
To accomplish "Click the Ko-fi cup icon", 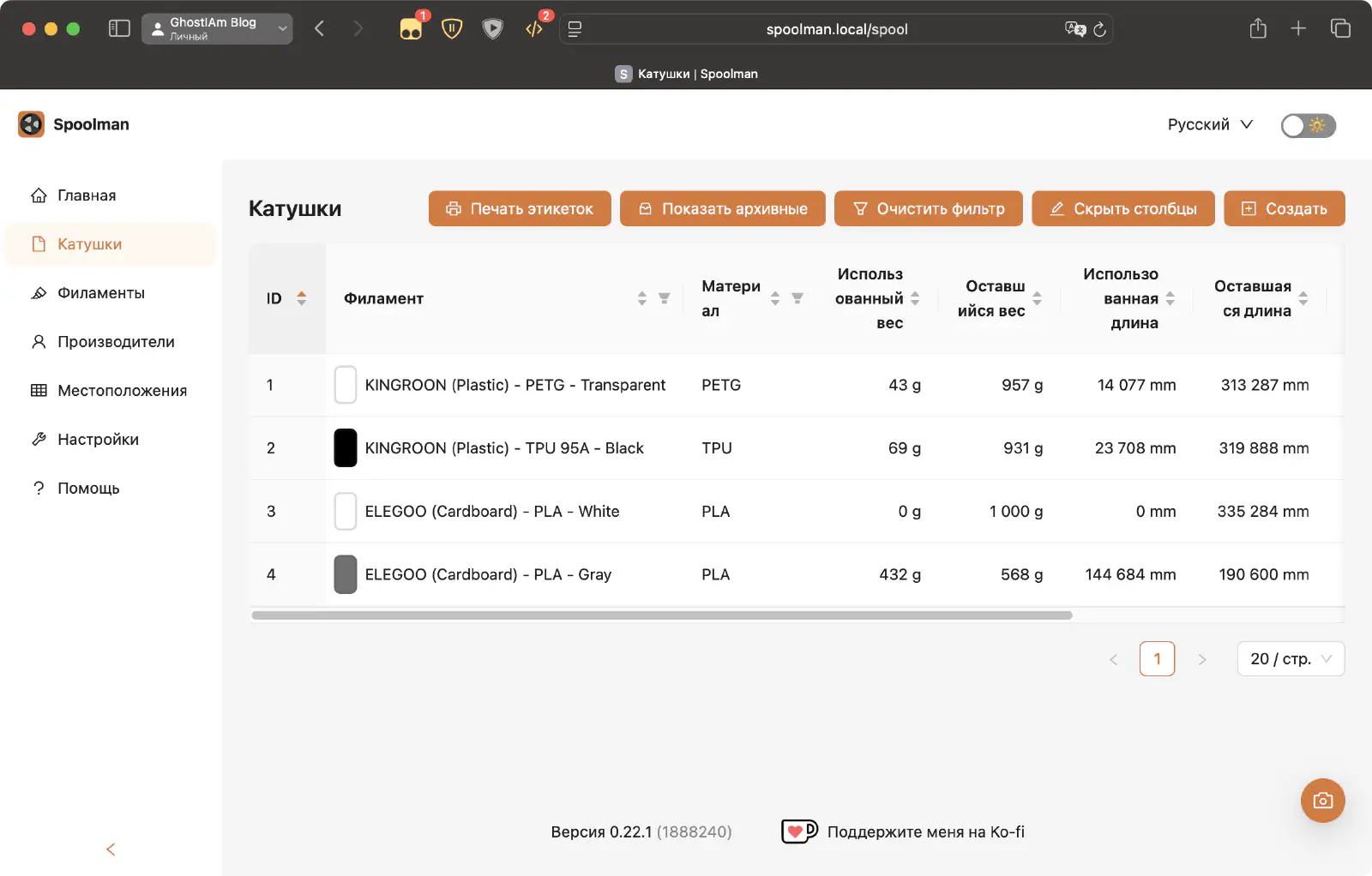I will 799,831.
